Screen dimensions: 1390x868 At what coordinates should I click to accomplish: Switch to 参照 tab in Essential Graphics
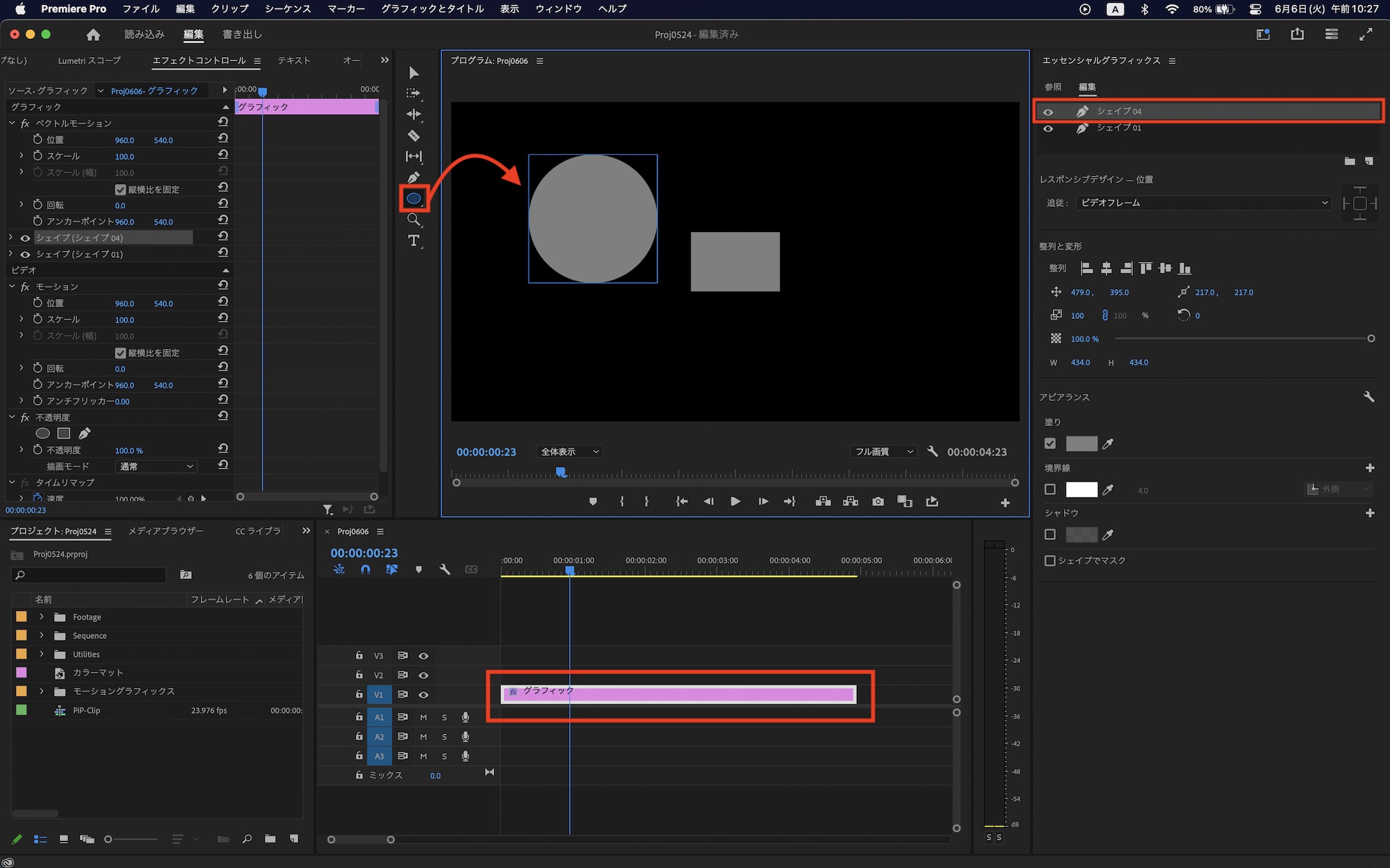point(1053,87)
